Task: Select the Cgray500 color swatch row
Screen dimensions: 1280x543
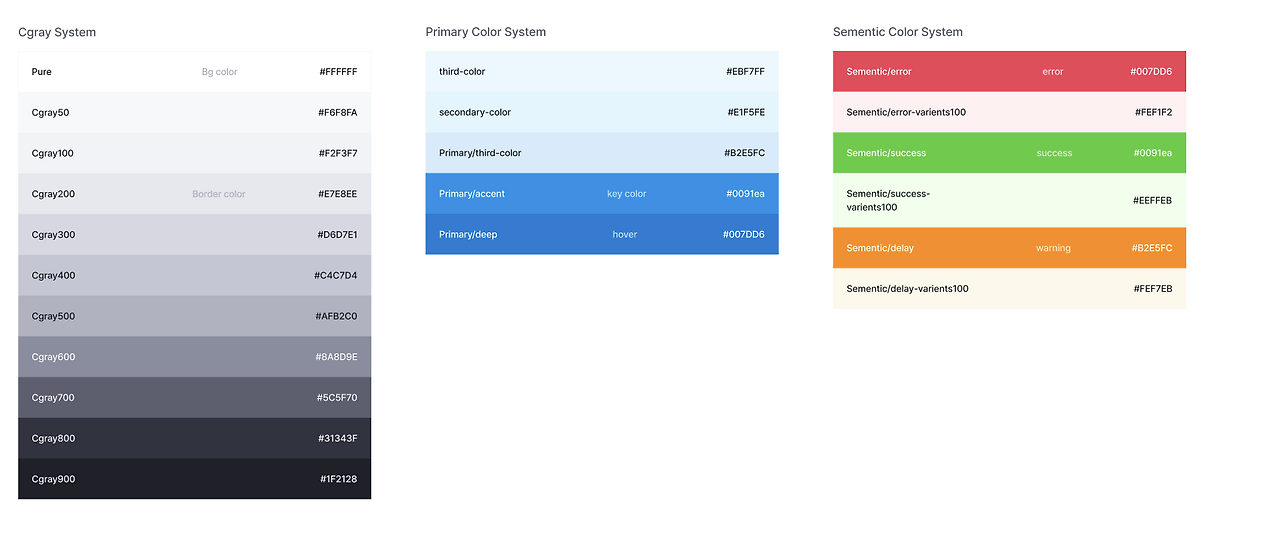Action: (194, 316)
